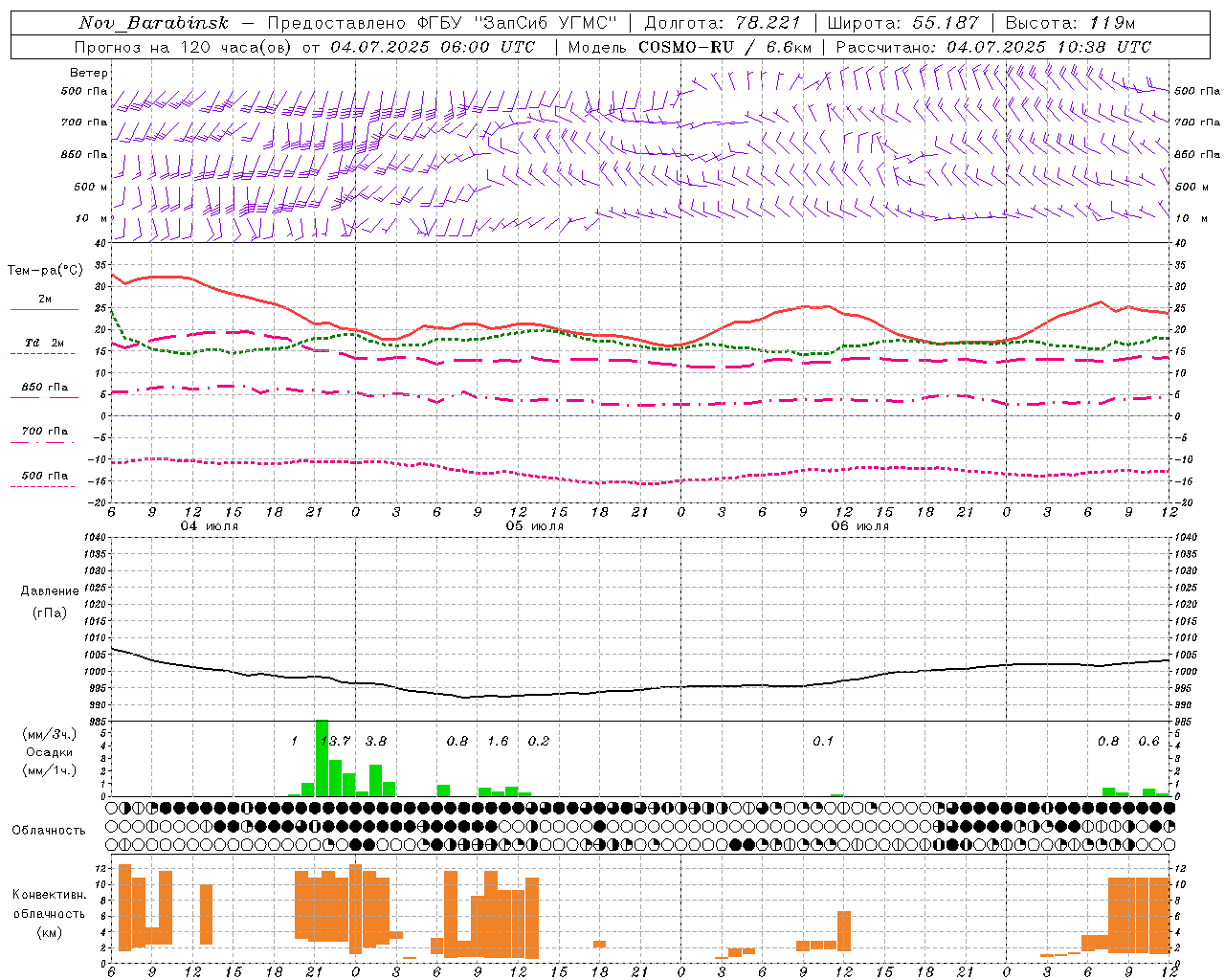Select the "Осадки" precipitation label
Image resolution: width=1225 pixels, height=980 pixels.
[x=49, y=752]
